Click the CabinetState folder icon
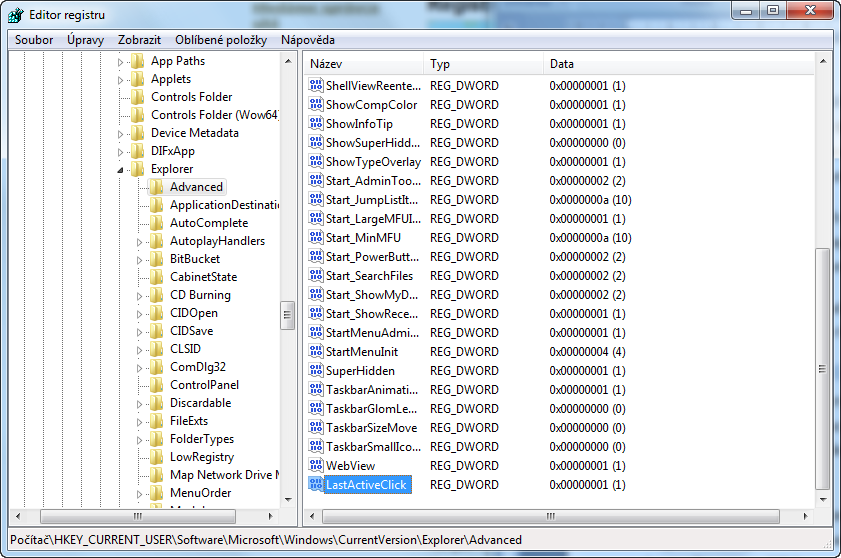841x558 pixels. coord(157,277)
